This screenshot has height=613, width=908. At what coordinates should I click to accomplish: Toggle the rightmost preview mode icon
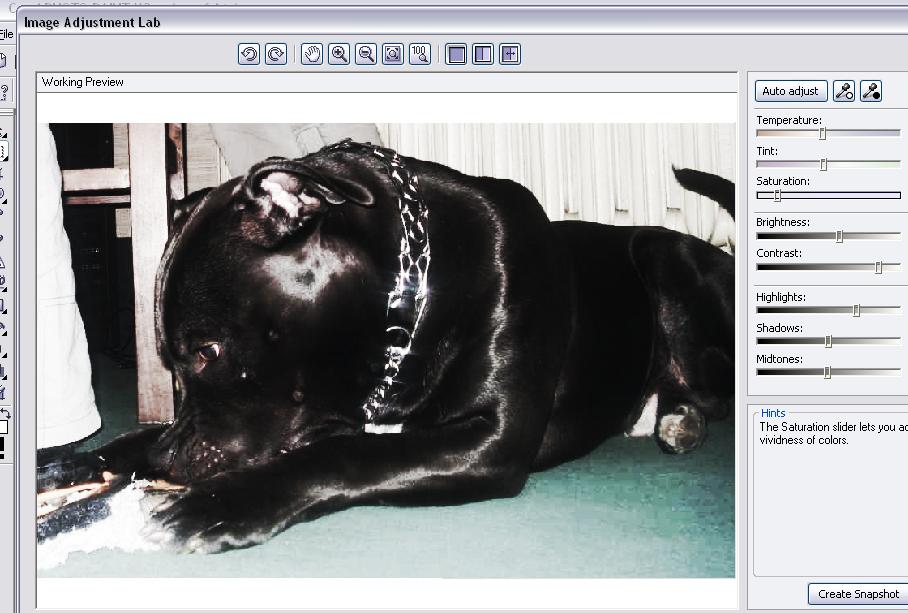(510, 54)
